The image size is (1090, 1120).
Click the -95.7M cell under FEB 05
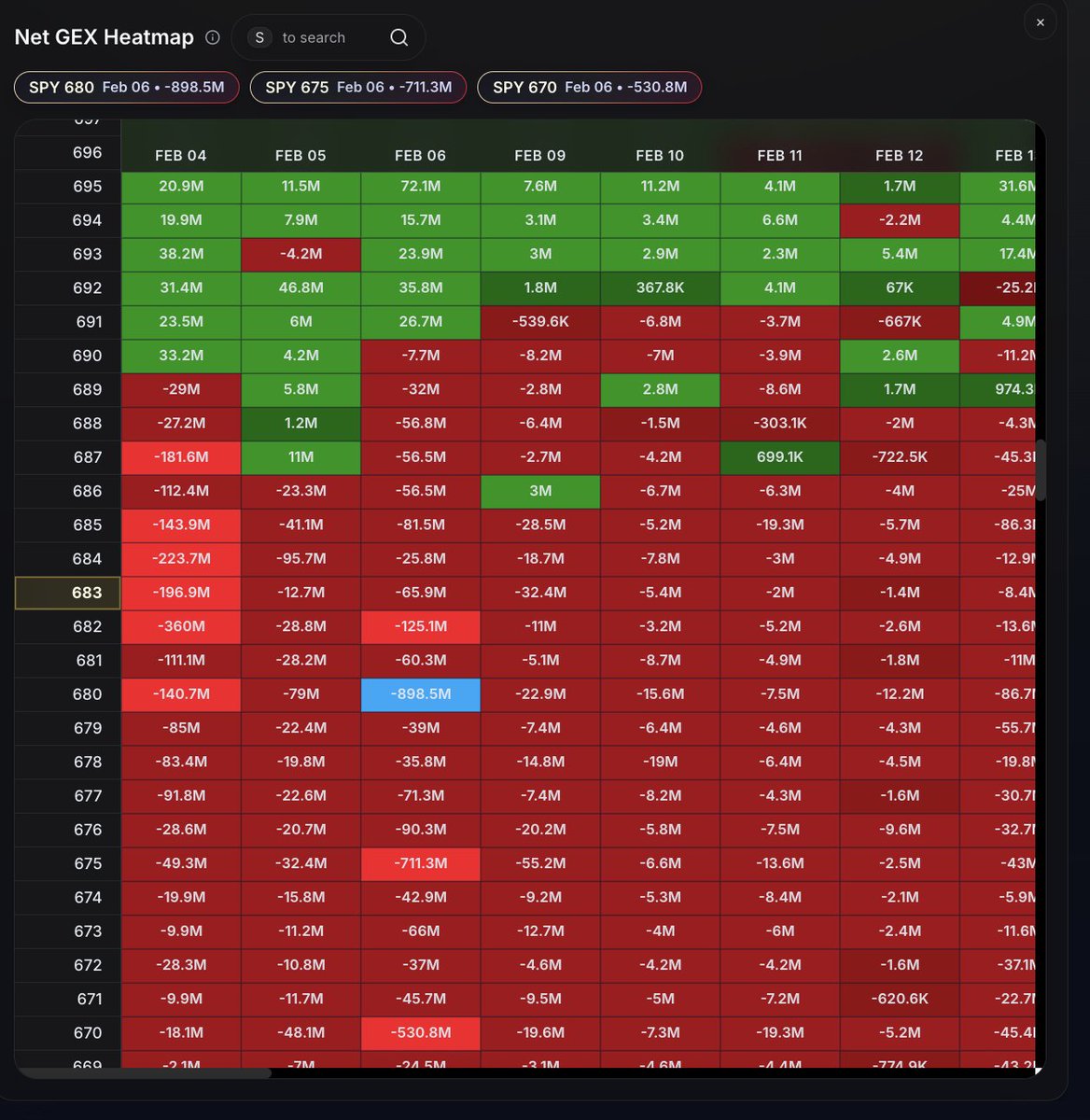(300, 559)
